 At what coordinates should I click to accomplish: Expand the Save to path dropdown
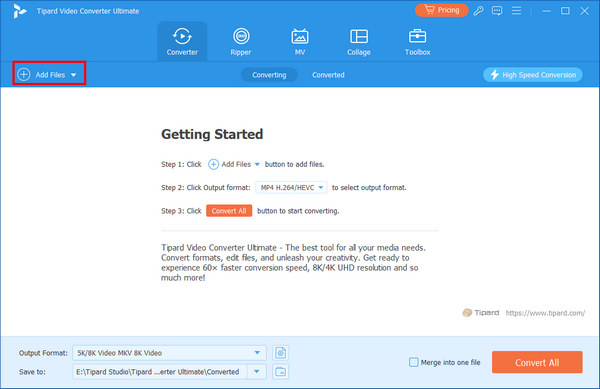click(x=257, y=371)
